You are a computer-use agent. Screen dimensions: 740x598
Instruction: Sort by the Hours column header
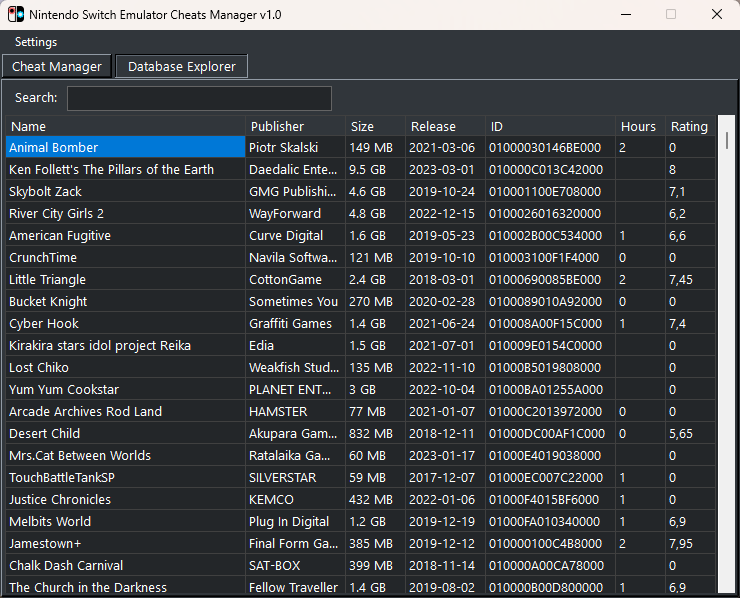(x=640, y=126)
